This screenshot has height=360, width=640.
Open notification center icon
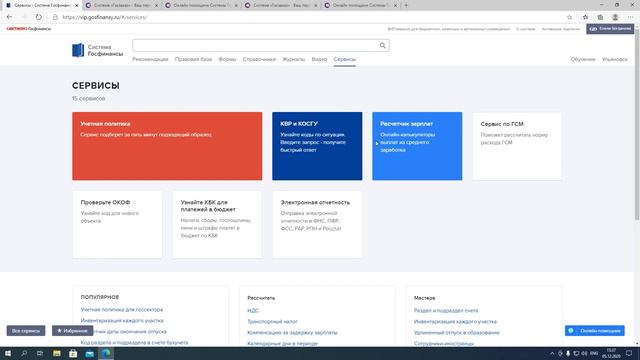click(629, 353)
